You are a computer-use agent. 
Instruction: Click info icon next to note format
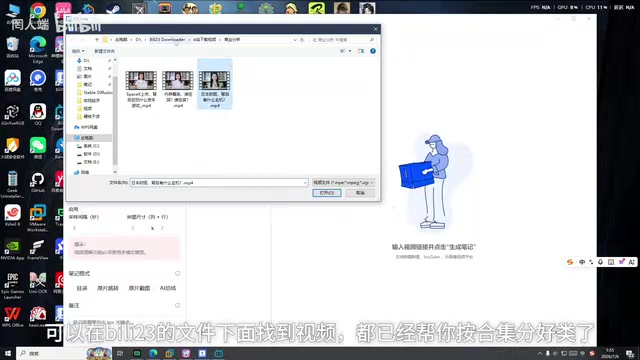pos(178,273)
